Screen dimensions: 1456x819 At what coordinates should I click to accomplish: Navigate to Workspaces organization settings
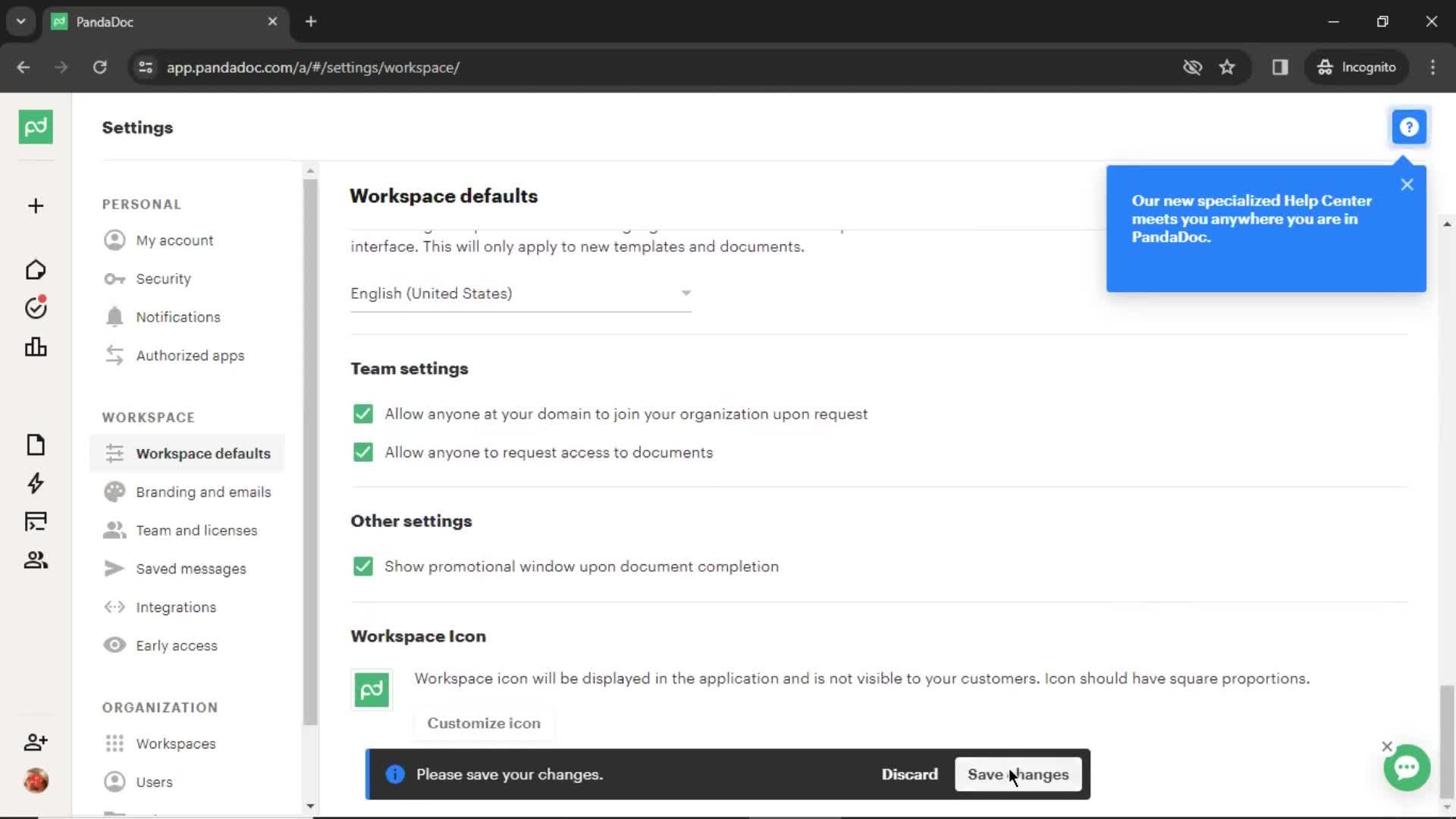pos(175,743)
